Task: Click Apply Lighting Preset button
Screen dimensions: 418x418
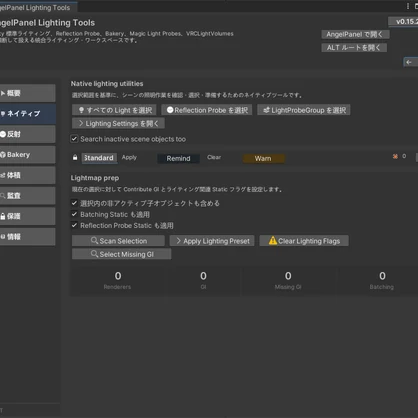Action: pos(212,241)
